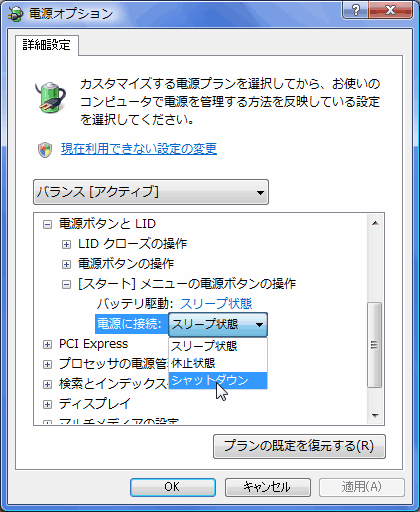This screenshot has width=420, height=512.
Task: Click the scrollbar down arrow in settings tree
Action: (x=375, y=416)
